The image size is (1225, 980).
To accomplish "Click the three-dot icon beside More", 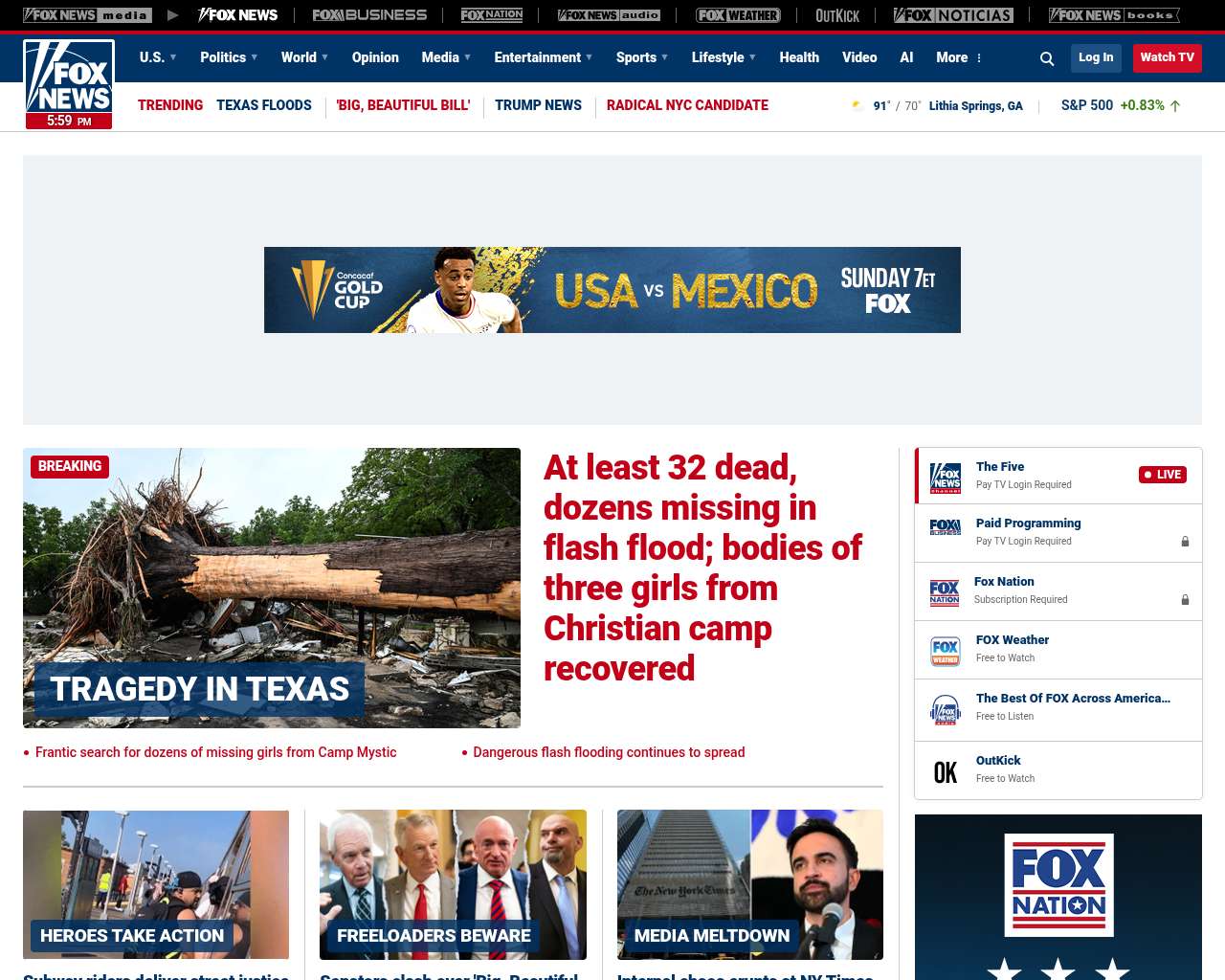I will [979, 58].
